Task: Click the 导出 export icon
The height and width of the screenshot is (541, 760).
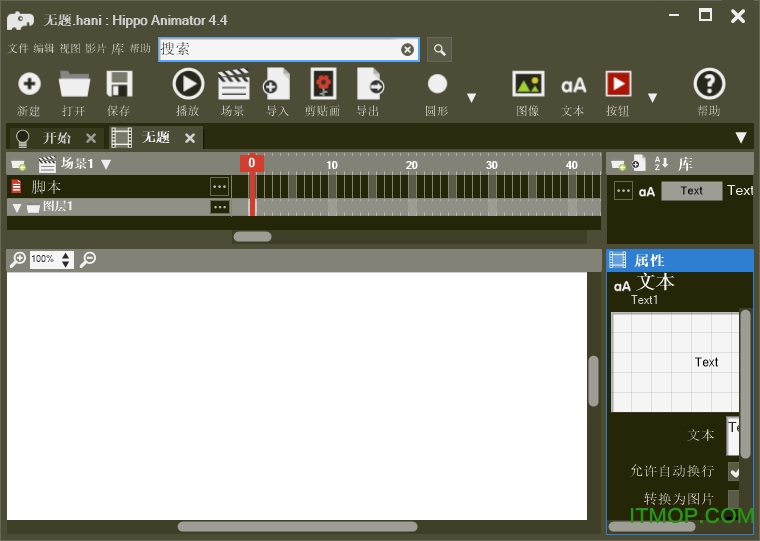Action: (370, 84)
